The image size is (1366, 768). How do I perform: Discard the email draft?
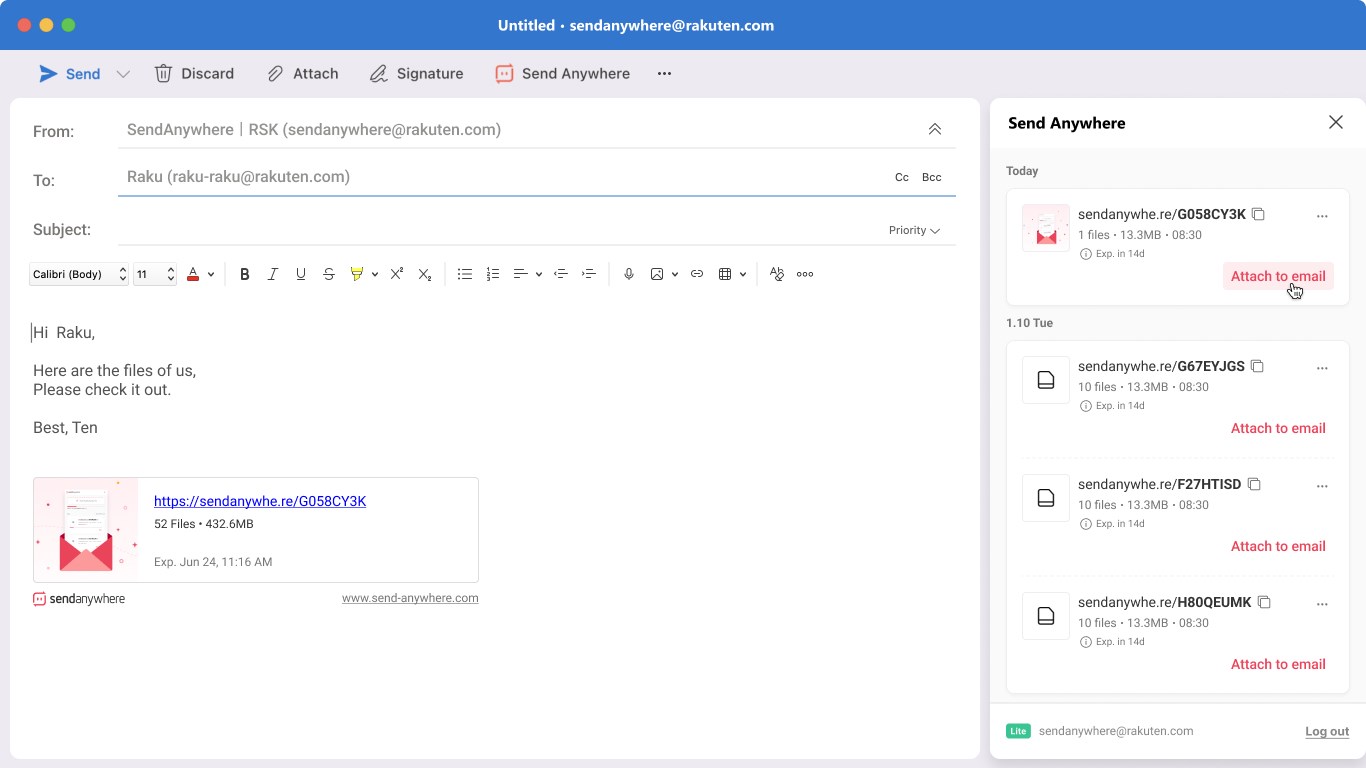click(x=194, y=74)
